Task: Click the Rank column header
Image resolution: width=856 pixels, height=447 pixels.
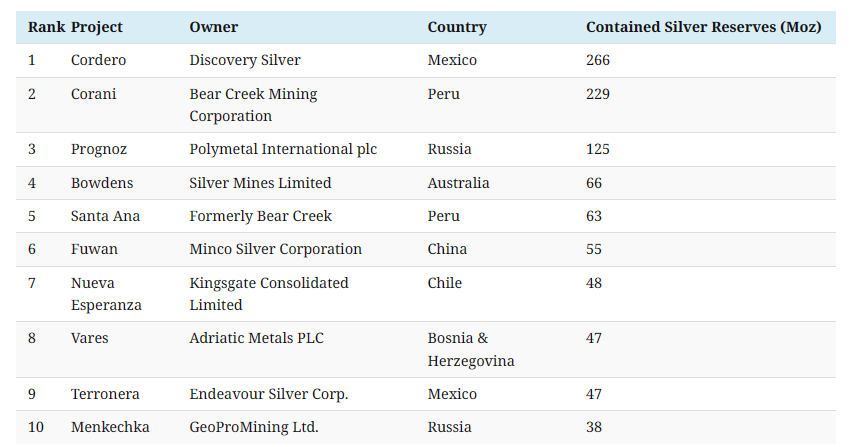Action: pyautogui.click(x=44, y=27)
